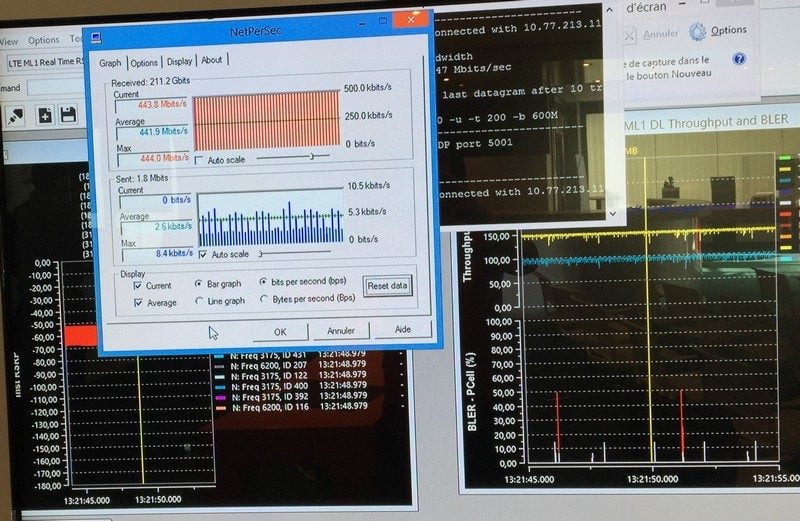Image resolution: width=800 pixels, height=521 pixels.
Task: Click the pin/connect tool icon in toolbar
Action: (16, 116)
